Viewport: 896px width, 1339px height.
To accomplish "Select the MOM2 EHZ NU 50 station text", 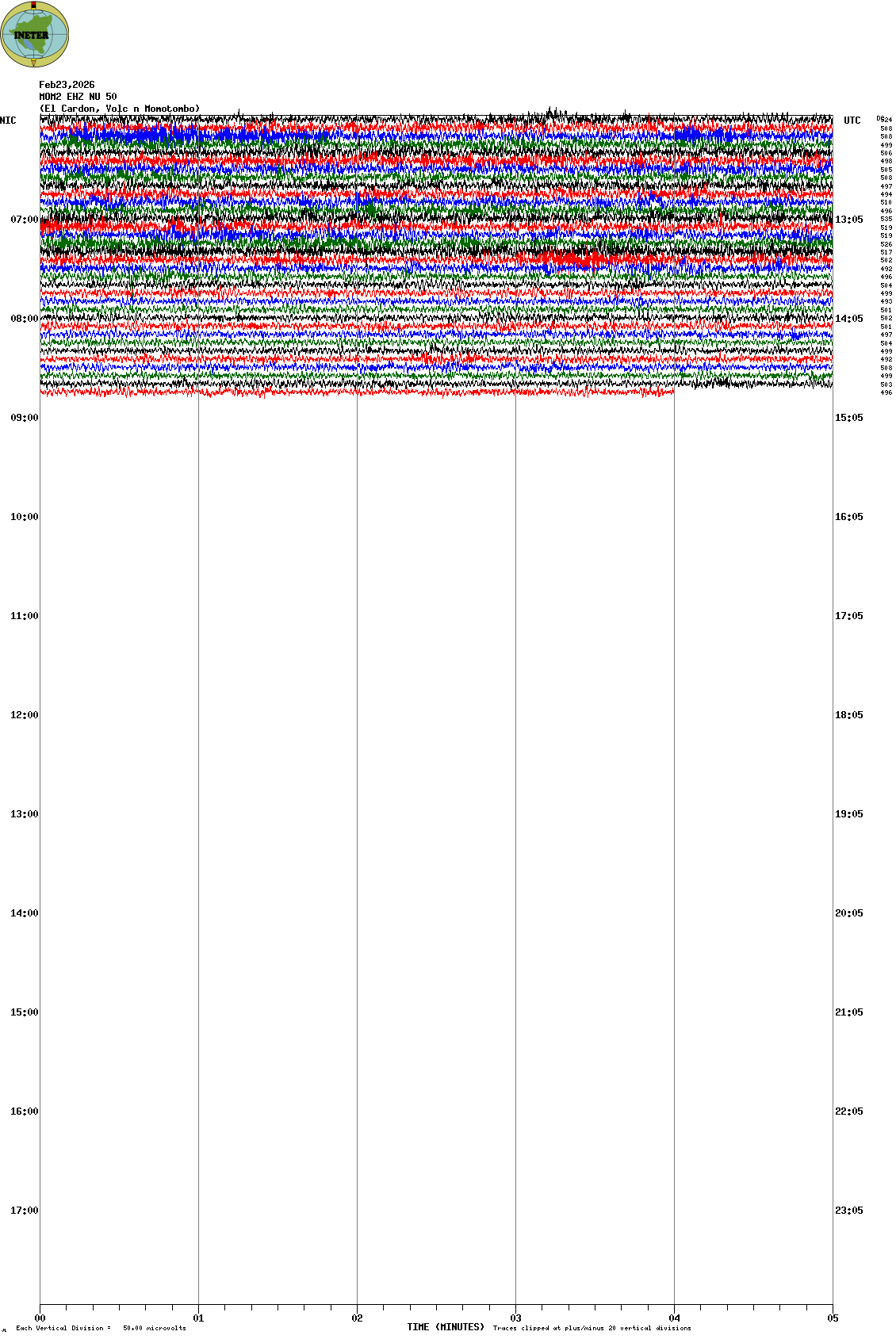I will point(78,97).
